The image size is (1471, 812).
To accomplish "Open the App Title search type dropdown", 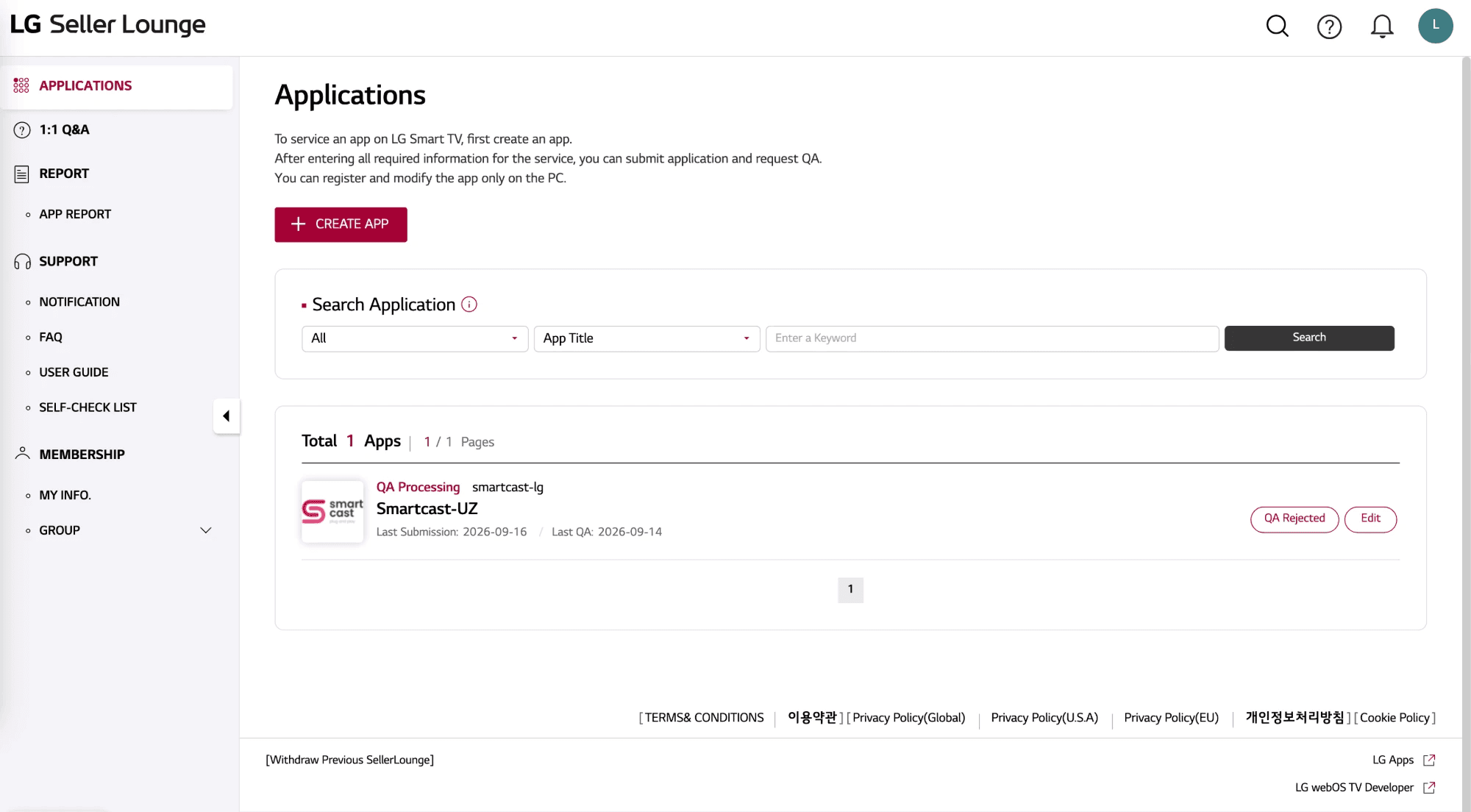I will click(x=647, y=338).
